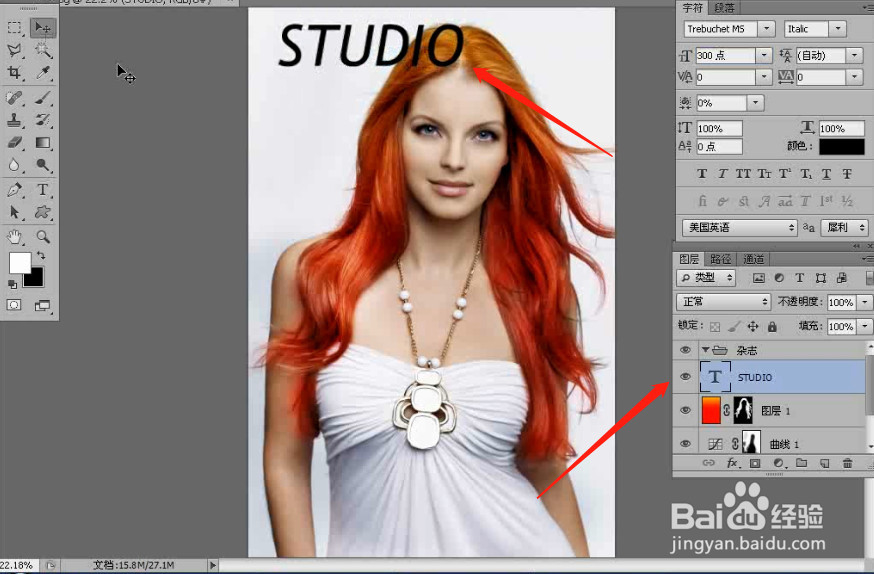
Task: Toggle Underline text style
Action: [826, 174]
